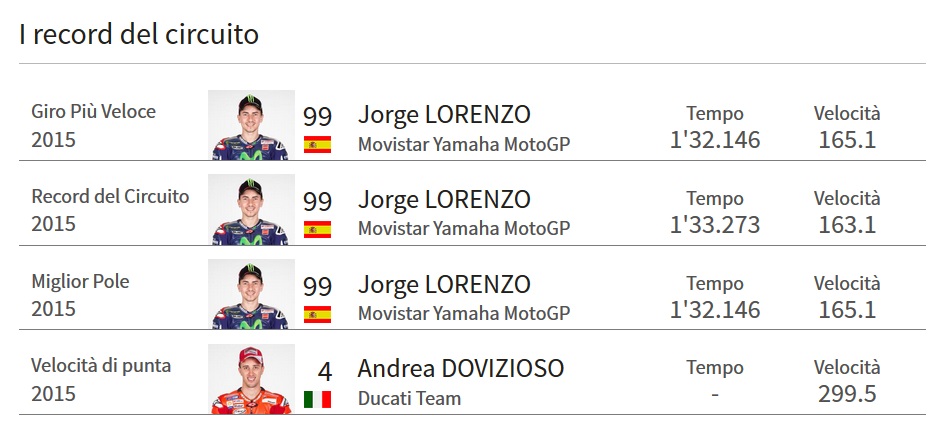The image size is (929, 441).
Task: Click Ducati Team name
Action: (x=409, y=399)
